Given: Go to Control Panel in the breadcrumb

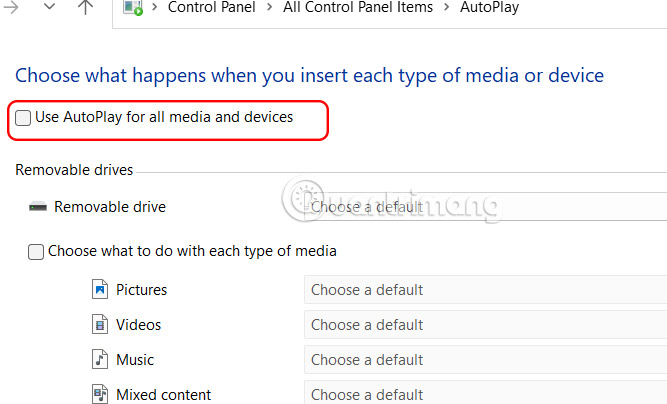Looking at the screenshot, I should (212, 8).
